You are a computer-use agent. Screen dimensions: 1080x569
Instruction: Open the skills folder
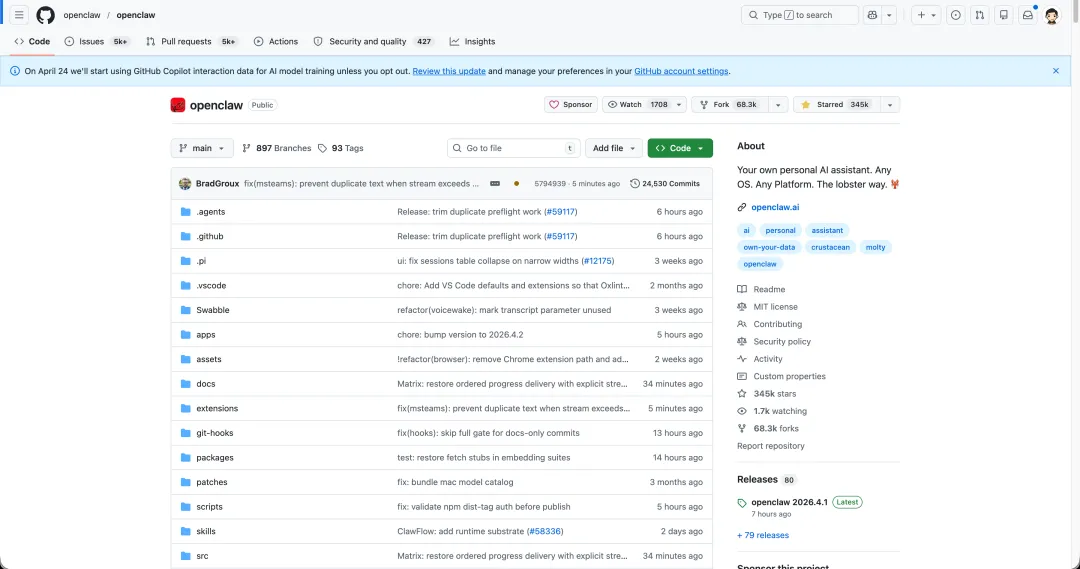206,531
